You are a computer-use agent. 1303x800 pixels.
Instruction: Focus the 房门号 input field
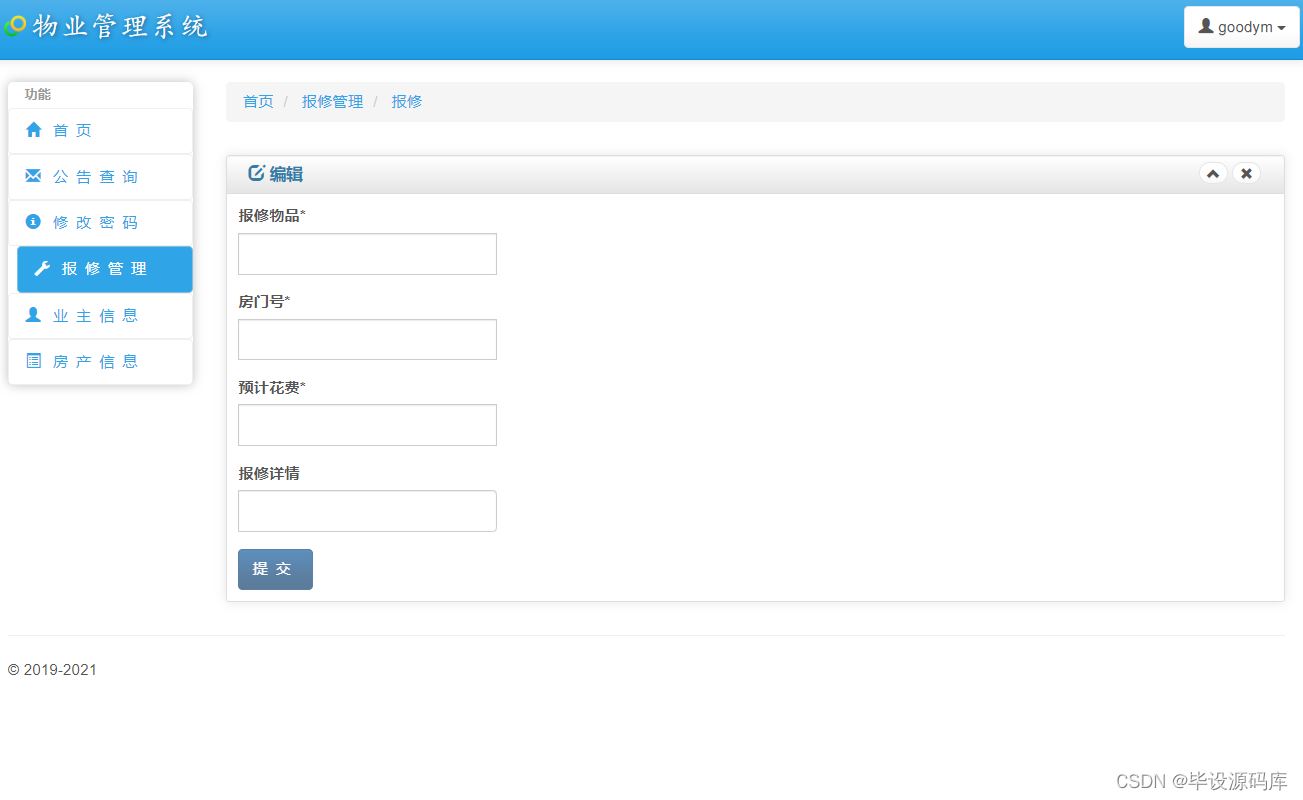[x=367, y=340]
